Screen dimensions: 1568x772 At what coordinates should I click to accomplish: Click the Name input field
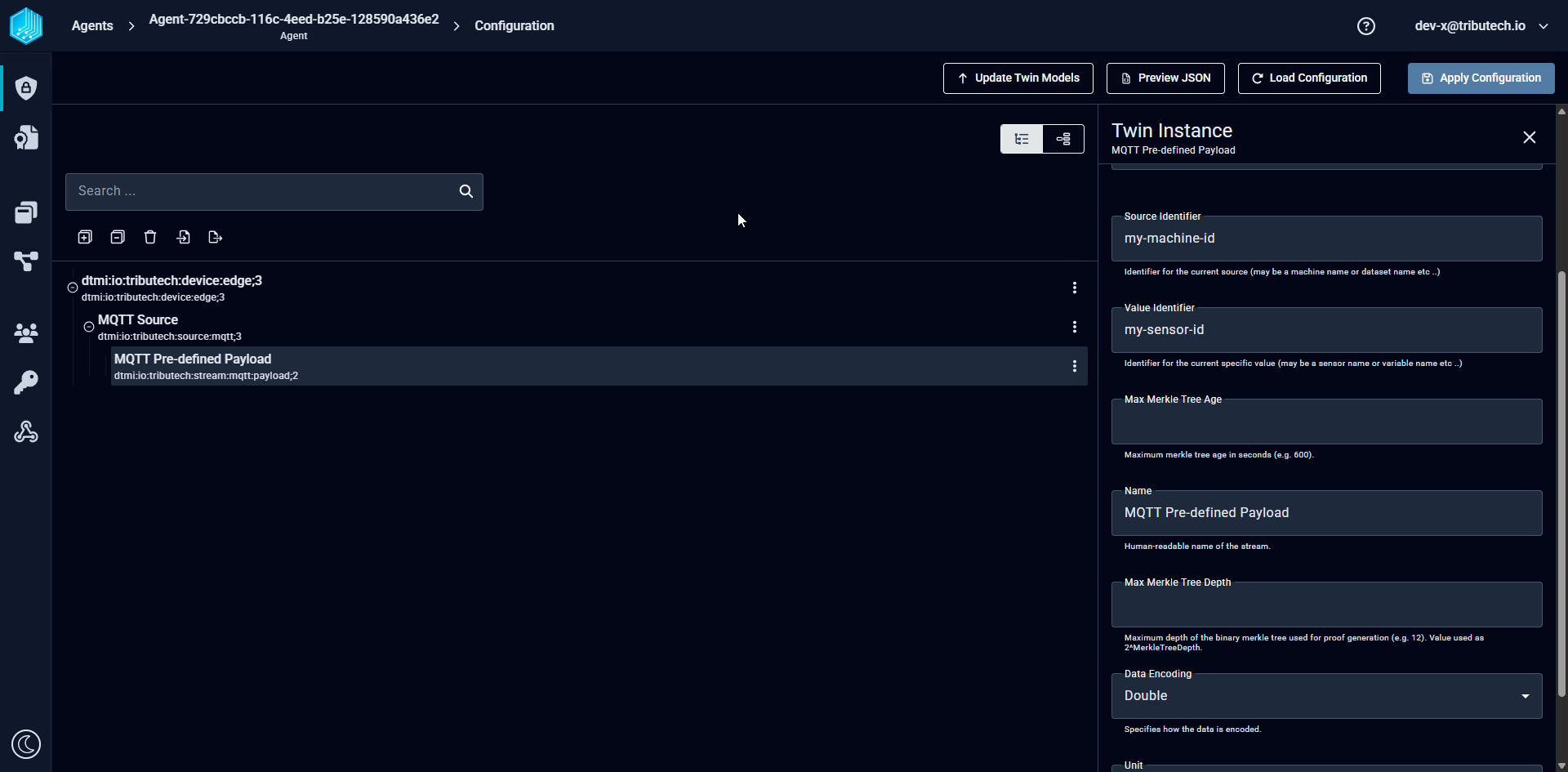tap(1327, 513)
